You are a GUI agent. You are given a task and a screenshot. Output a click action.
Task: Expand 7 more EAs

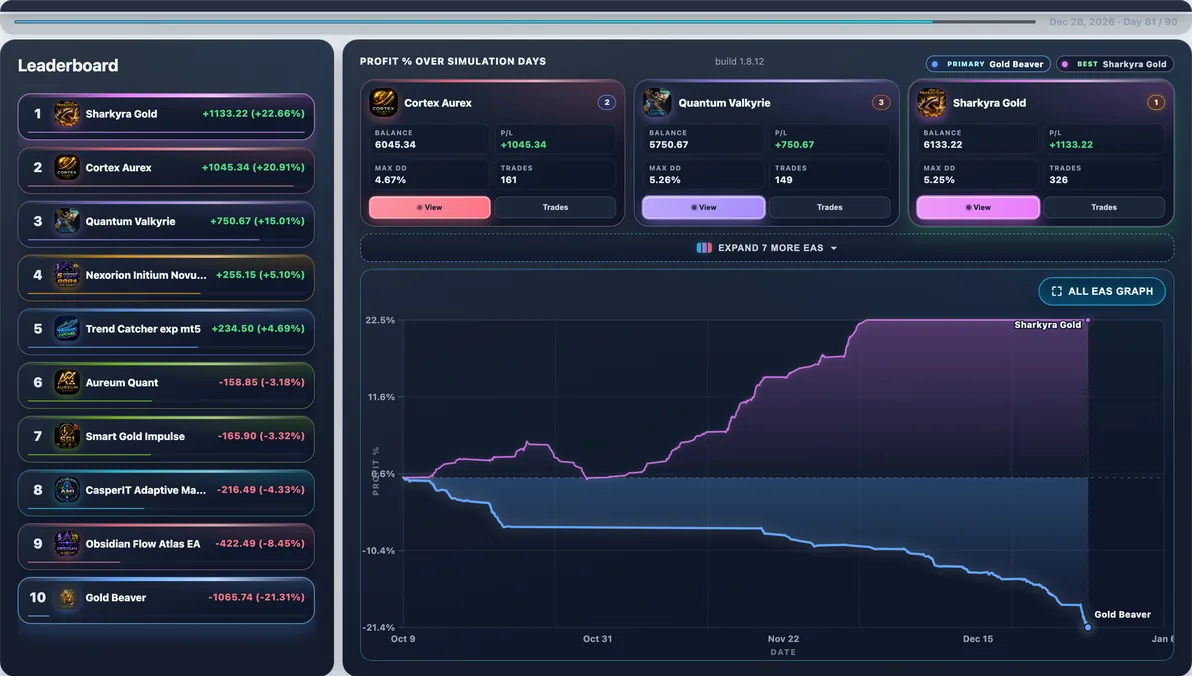point(767,248)
